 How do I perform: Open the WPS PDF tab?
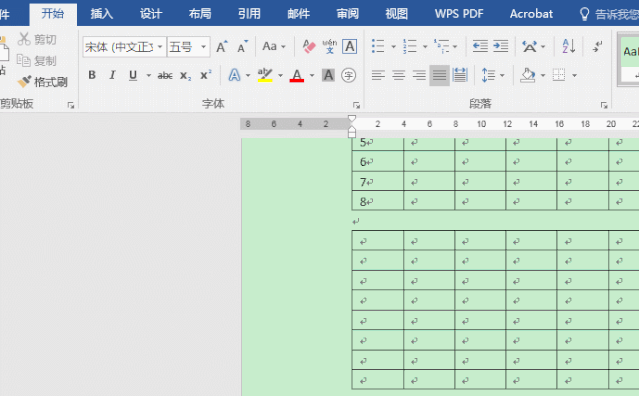click(459, 14)
